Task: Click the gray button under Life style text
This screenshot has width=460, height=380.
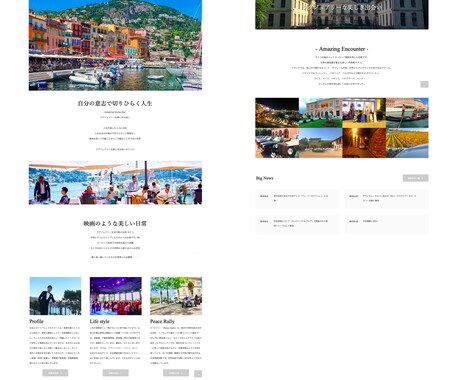Action: click(116, 373)
